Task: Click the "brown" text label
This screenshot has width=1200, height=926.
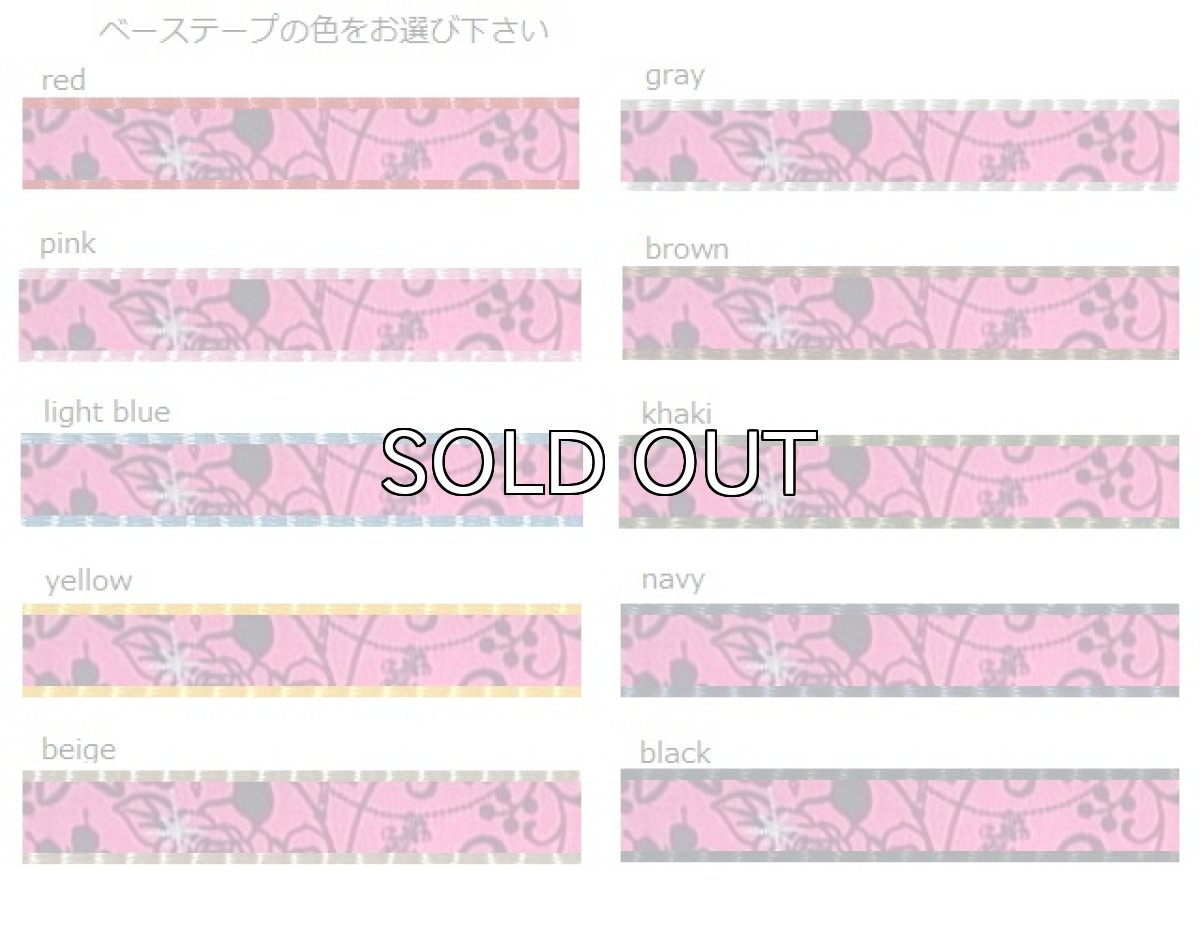Action: click(686, 248)
